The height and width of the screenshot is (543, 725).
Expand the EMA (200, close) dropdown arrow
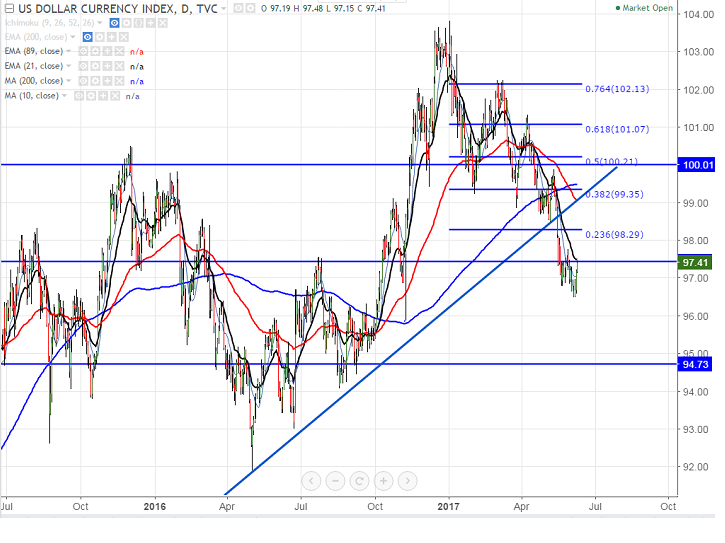click(73, 37)
